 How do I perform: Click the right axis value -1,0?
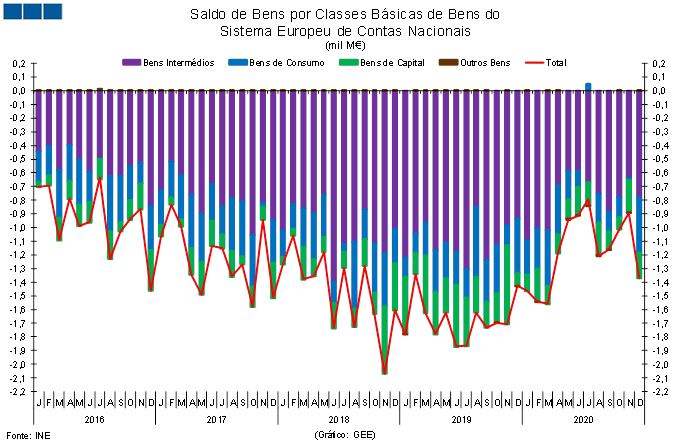[x=659, y=227]
